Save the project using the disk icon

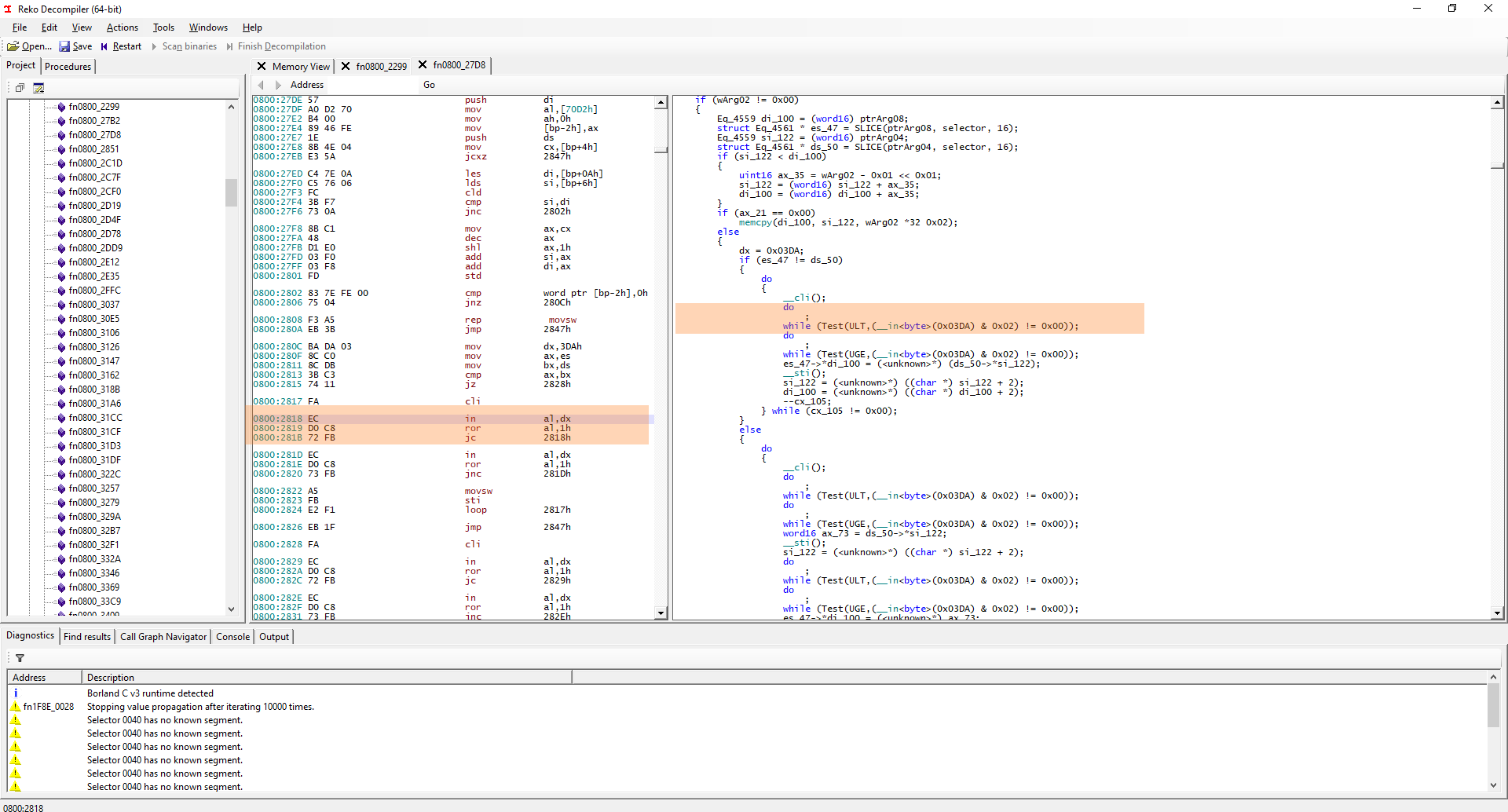(x=66, y=46)
